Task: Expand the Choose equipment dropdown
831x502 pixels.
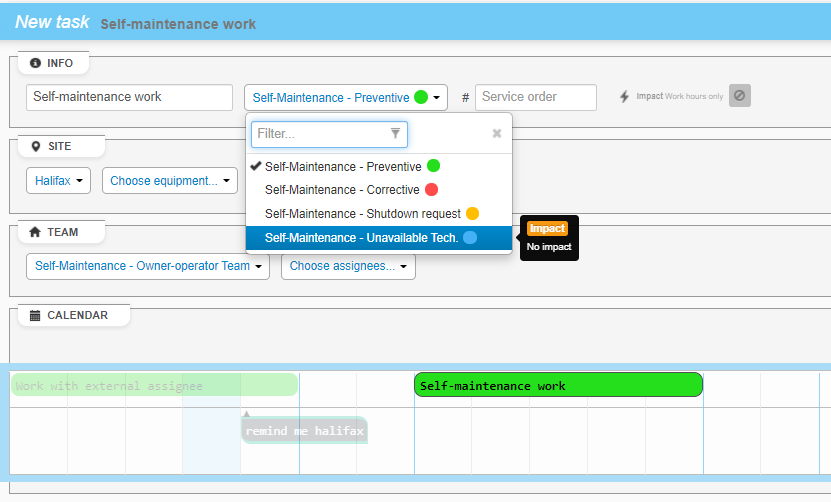Action: (169, 181)
